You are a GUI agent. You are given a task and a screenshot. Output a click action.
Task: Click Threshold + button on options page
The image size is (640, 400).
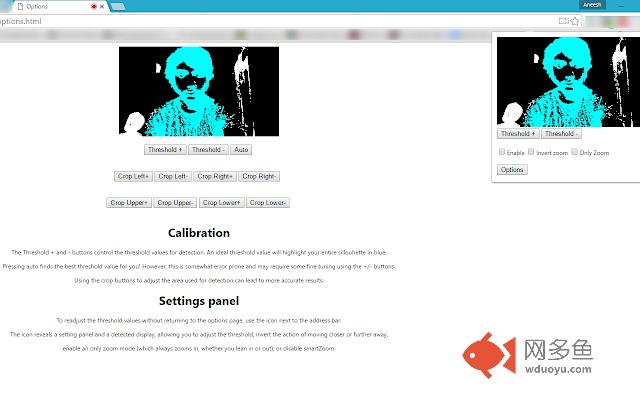point(165,150)
